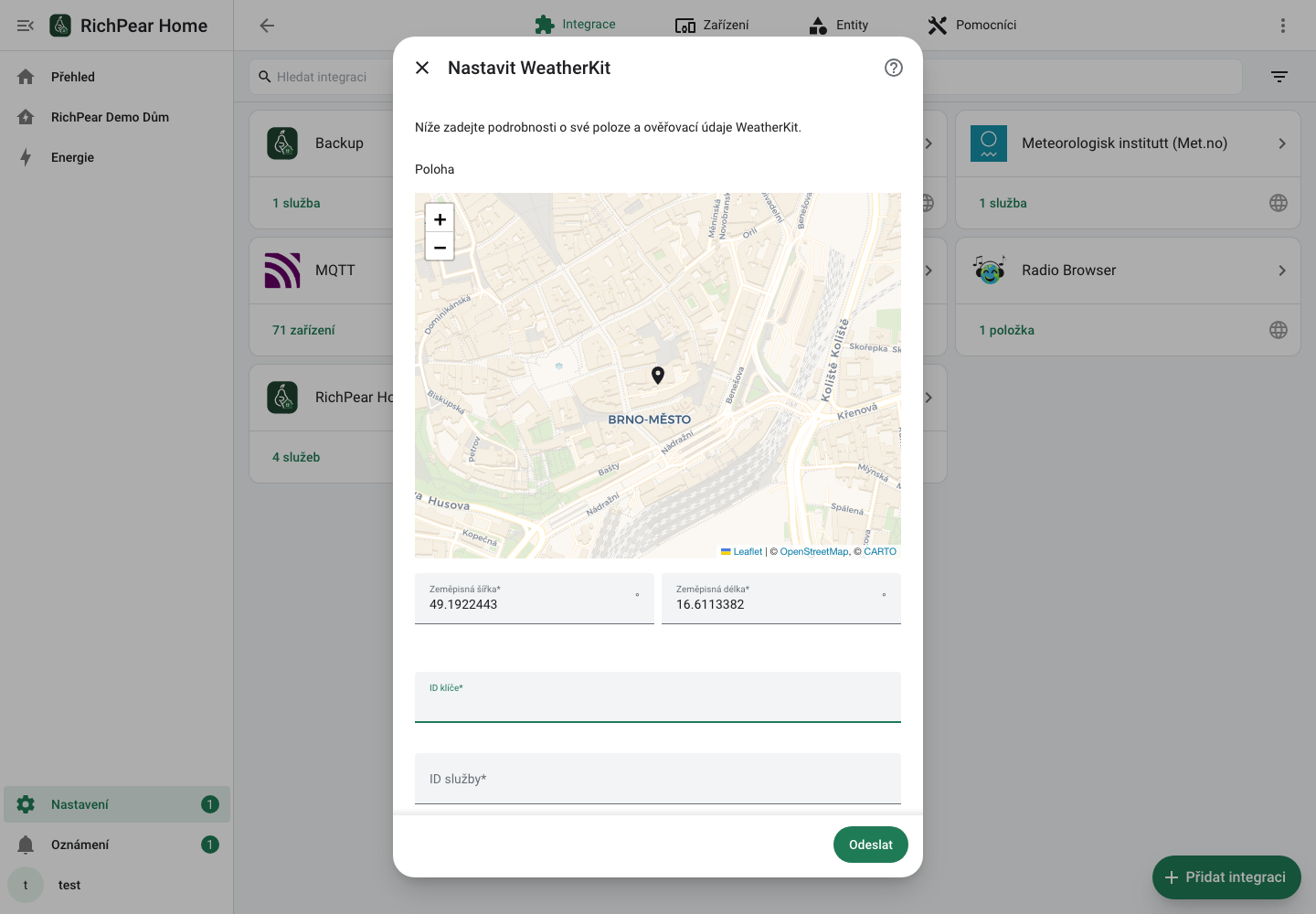Click the Přidat integraci button
The image size is (1316, 914).
tap(1226, 877)
